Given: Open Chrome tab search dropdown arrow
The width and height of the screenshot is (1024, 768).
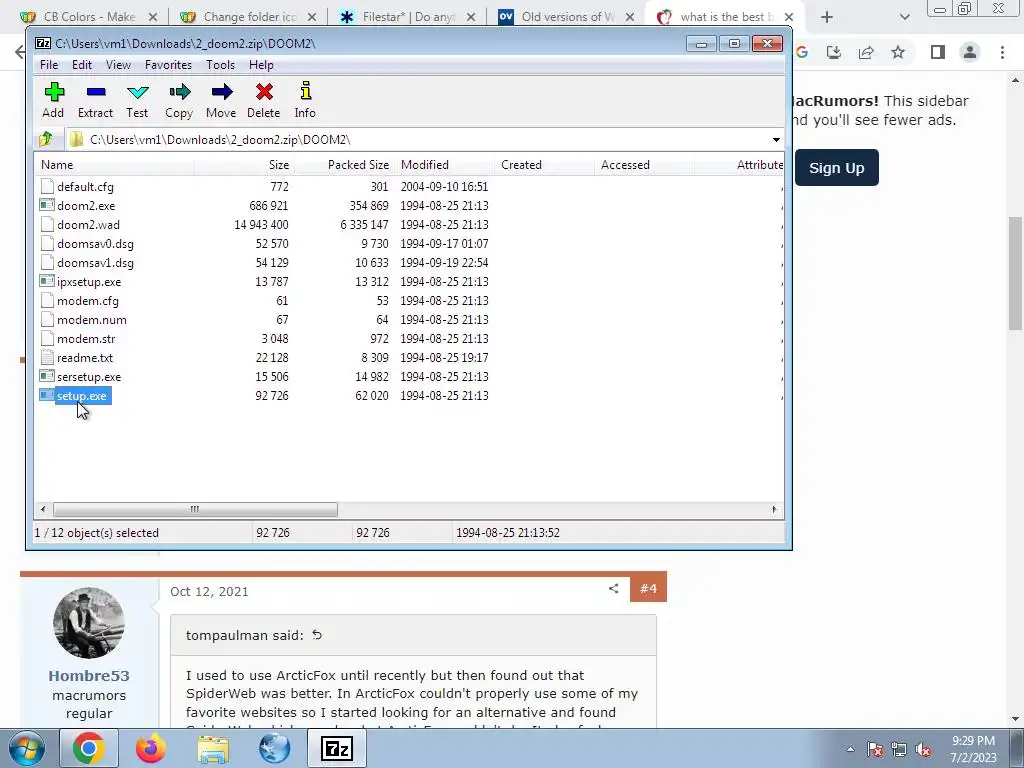Looking at the screenshot, I should [x=904, y=17].
